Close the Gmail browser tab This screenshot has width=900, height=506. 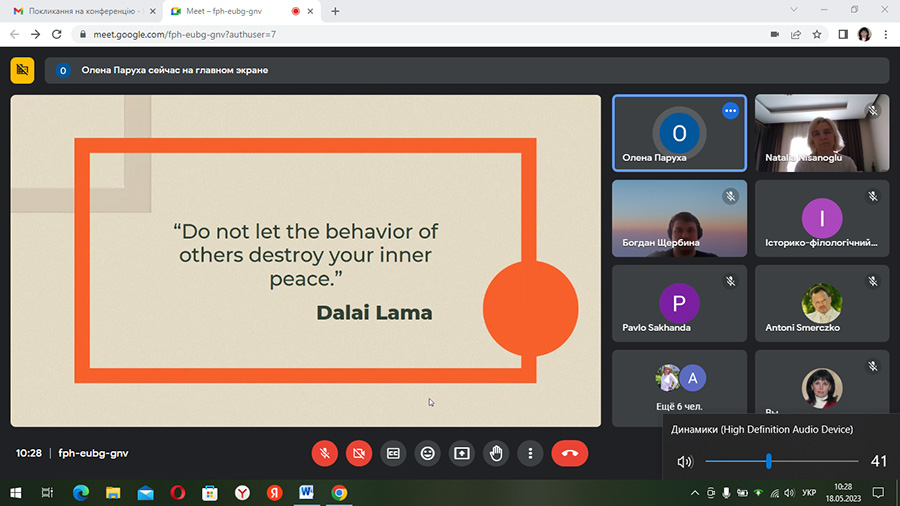pos(153,11)
